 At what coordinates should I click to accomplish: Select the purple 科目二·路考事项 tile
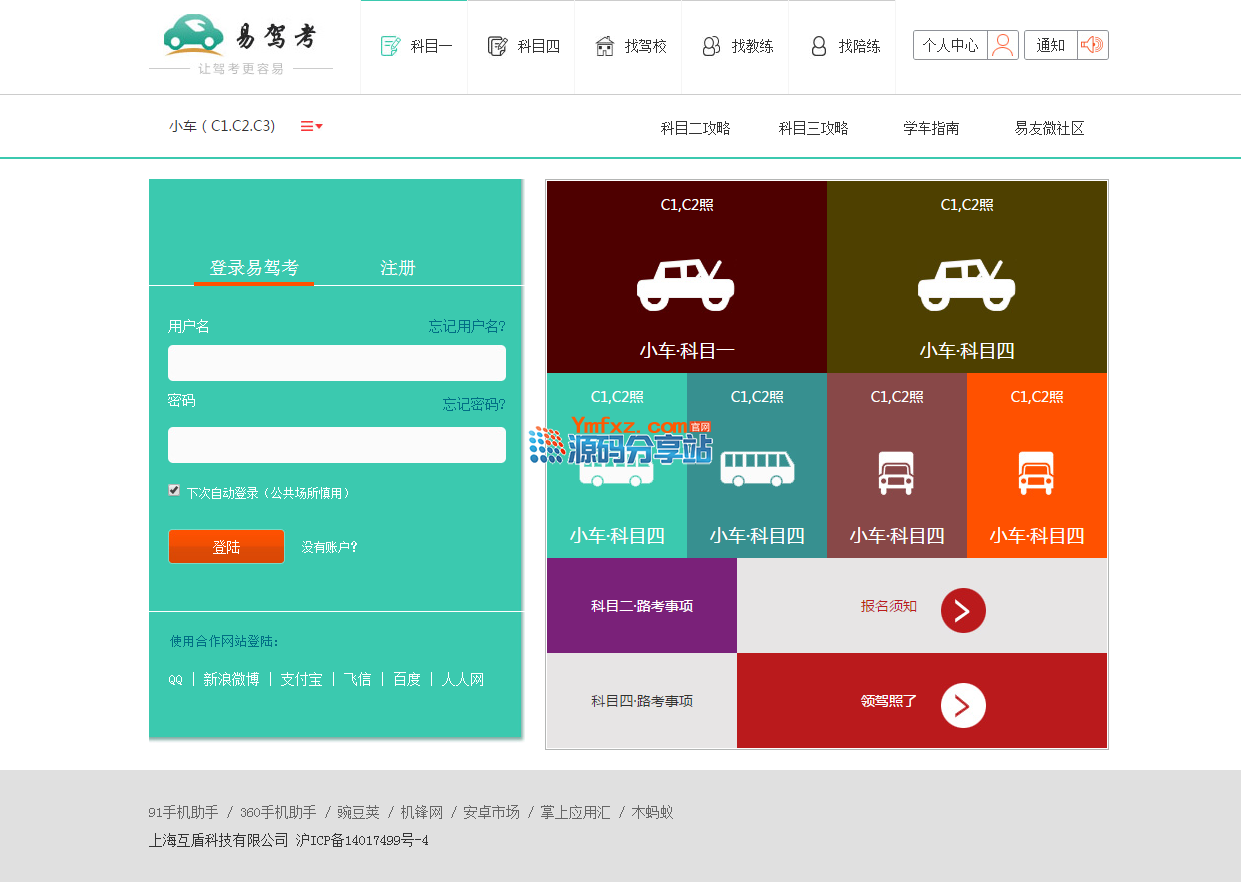point(641,606)
